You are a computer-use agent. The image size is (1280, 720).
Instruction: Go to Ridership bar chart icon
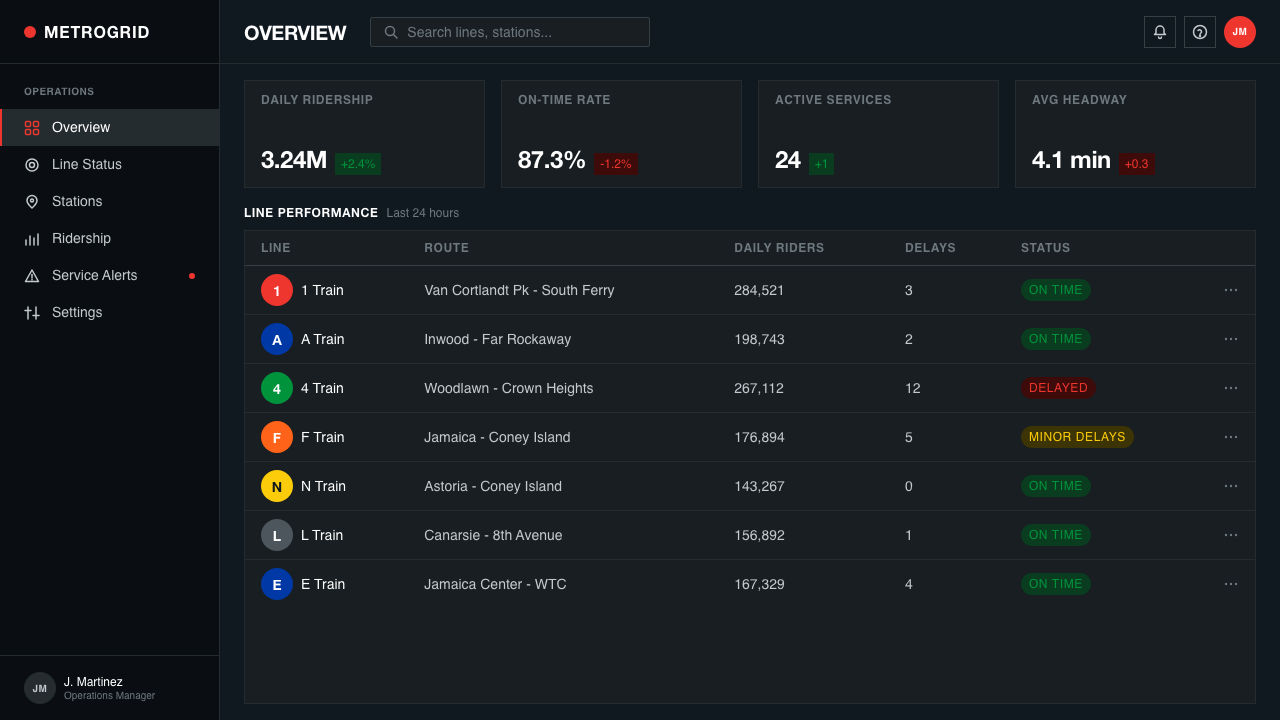(32, 239)
